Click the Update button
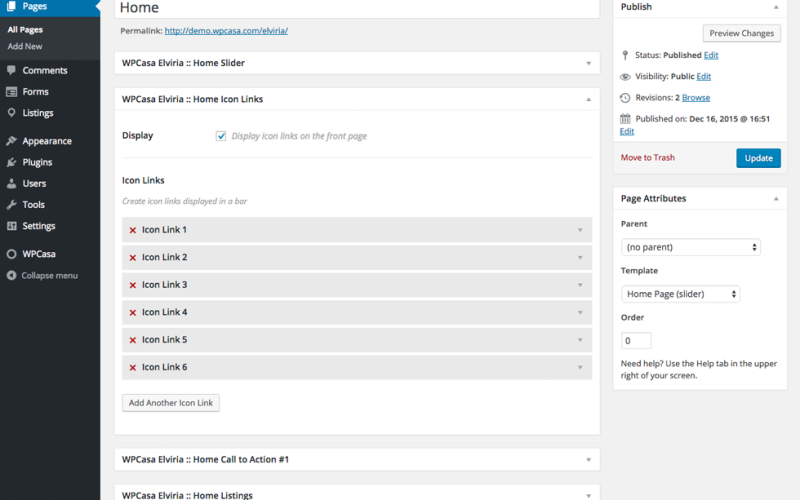Screen dimensions: 800x500 click(758, 158)
